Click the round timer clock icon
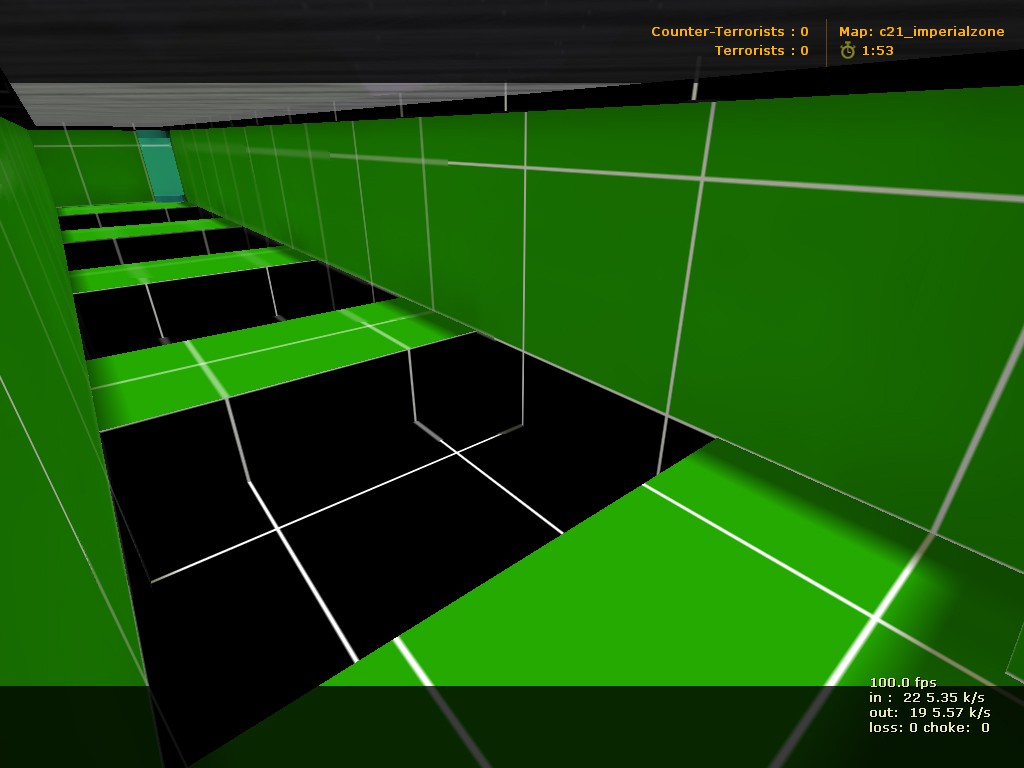 [848, 50]
